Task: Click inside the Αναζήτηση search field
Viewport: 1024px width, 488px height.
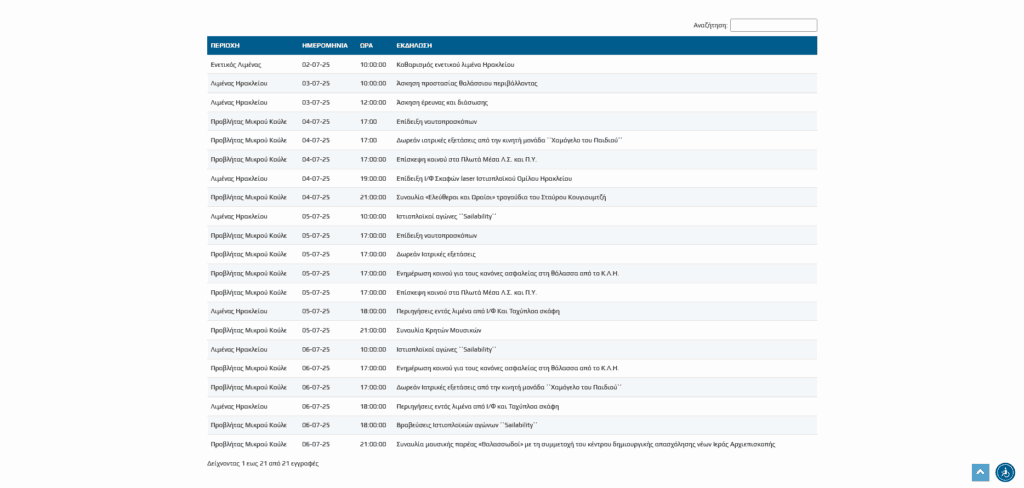Action: [x=773, y=25]
